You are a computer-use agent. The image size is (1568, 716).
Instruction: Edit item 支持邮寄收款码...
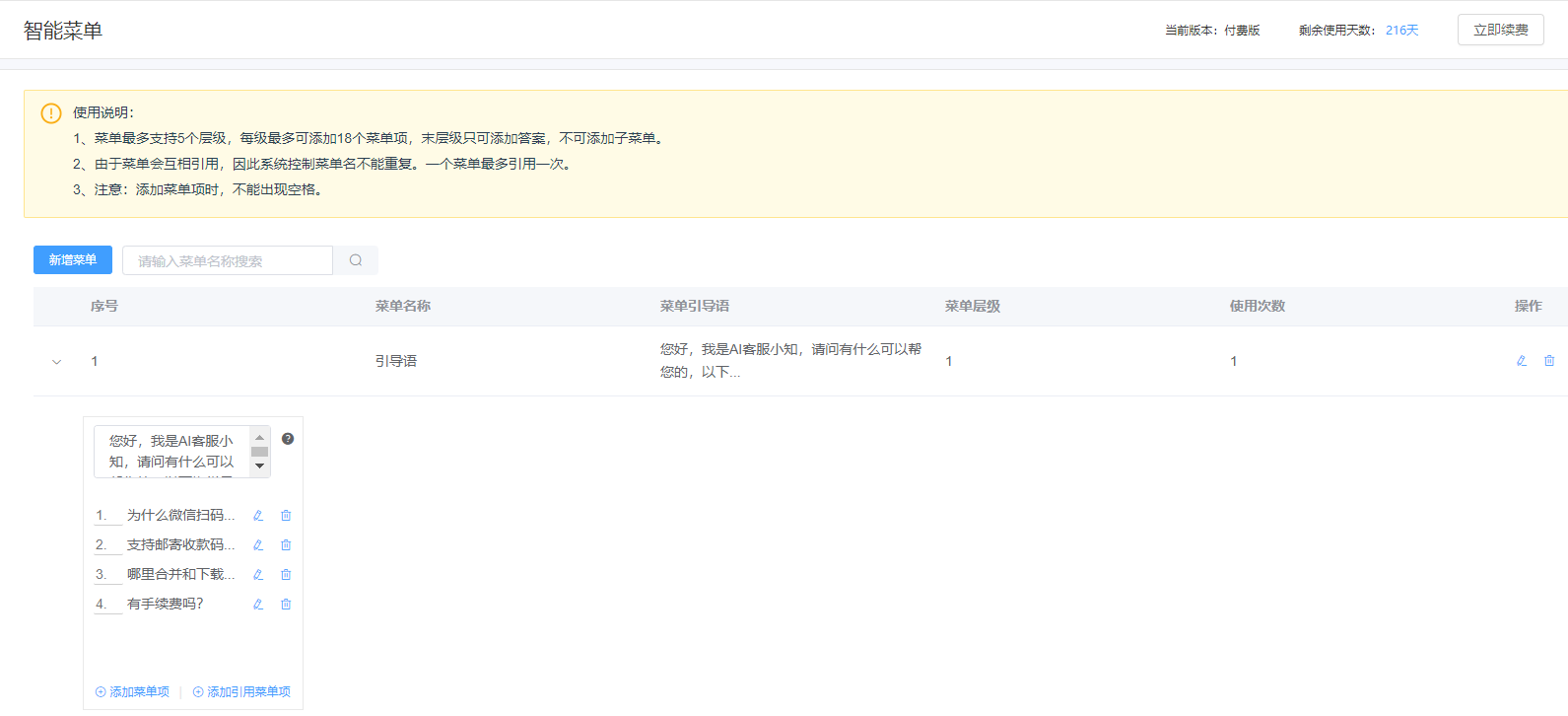258,545
